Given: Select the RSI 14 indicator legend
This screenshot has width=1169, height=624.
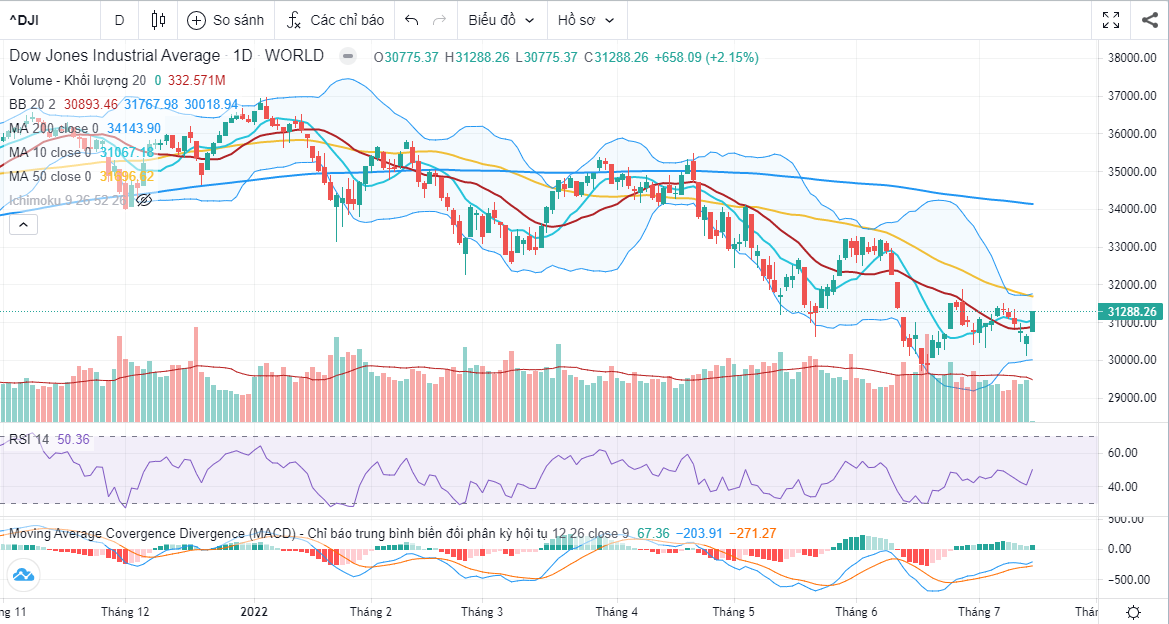Looking at the screenshot, I should coord(29,439).
